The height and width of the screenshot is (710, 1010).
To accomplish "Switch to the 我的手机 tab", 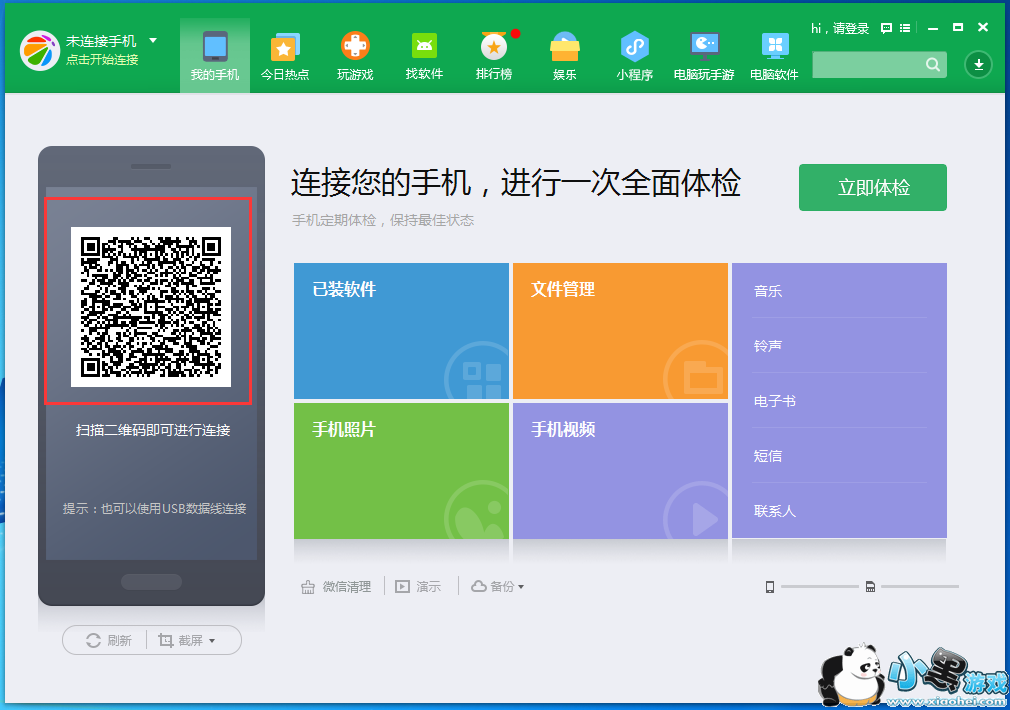I will [215, 56].
